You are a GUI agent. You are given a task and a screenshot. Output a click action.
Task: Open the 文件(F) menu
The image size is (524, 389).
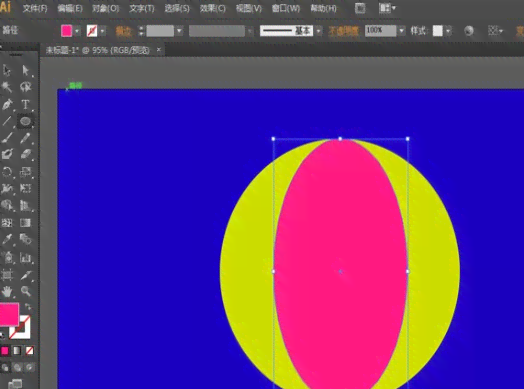coord(35,8)
